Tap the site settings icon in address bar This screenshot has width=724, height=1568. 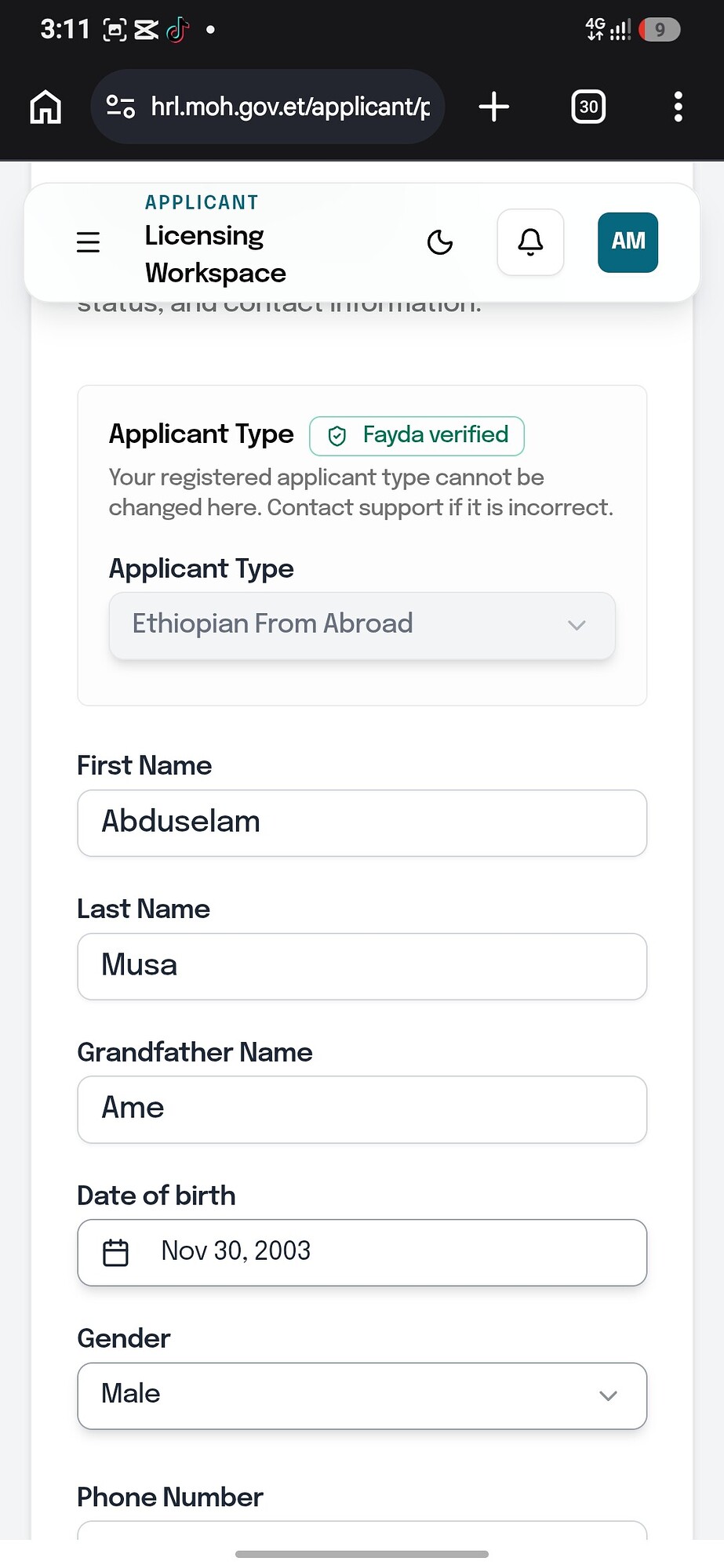pos(121,107)
